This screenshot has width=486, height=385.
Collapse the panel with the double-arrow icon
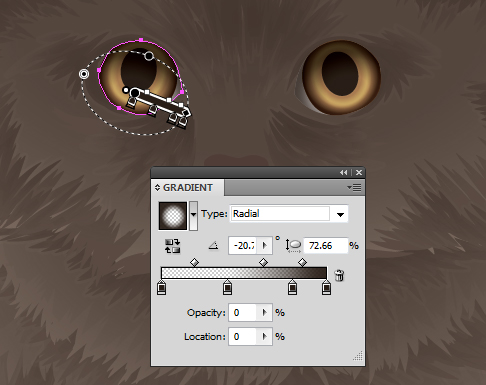(344, 172)
